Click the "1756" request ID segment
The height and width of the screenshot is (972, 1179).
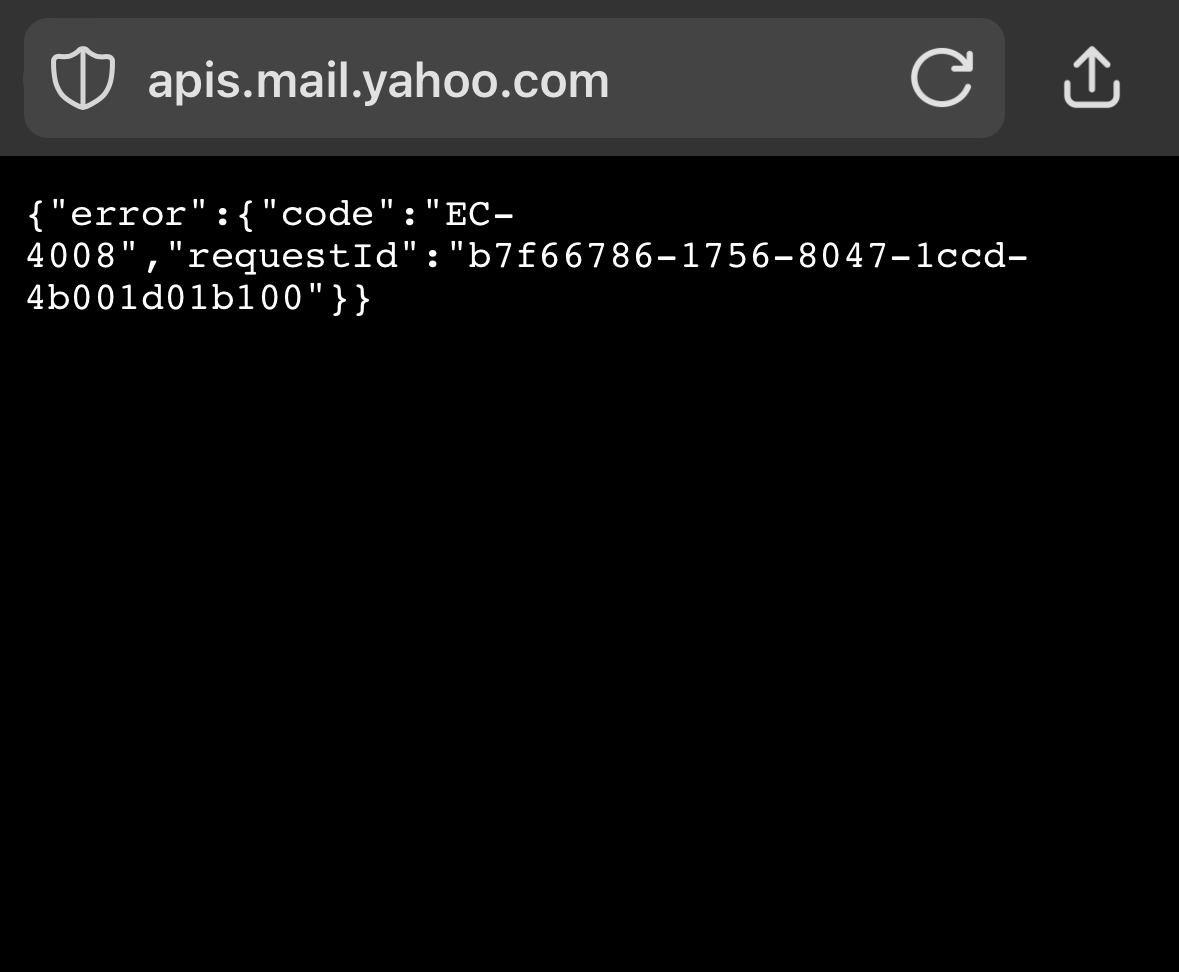(726, 256)
